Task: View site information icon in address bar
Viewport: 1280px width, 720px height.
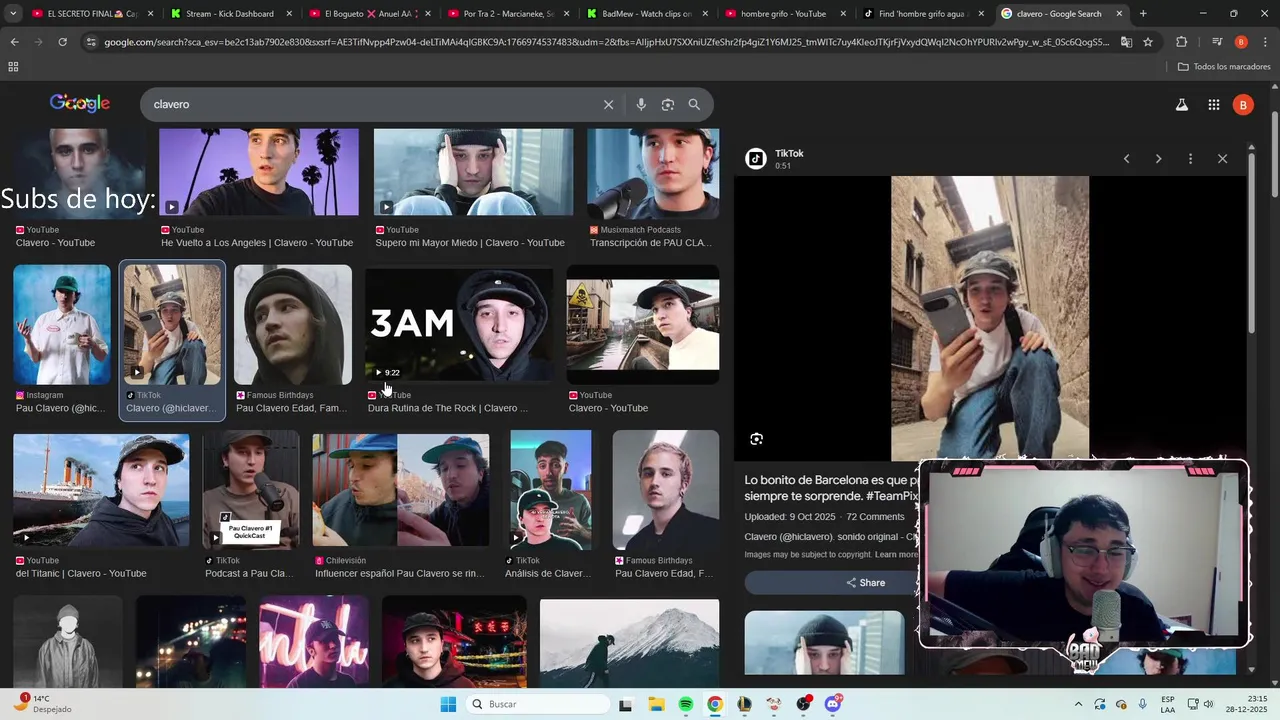Action: click(x=91, y=42)
